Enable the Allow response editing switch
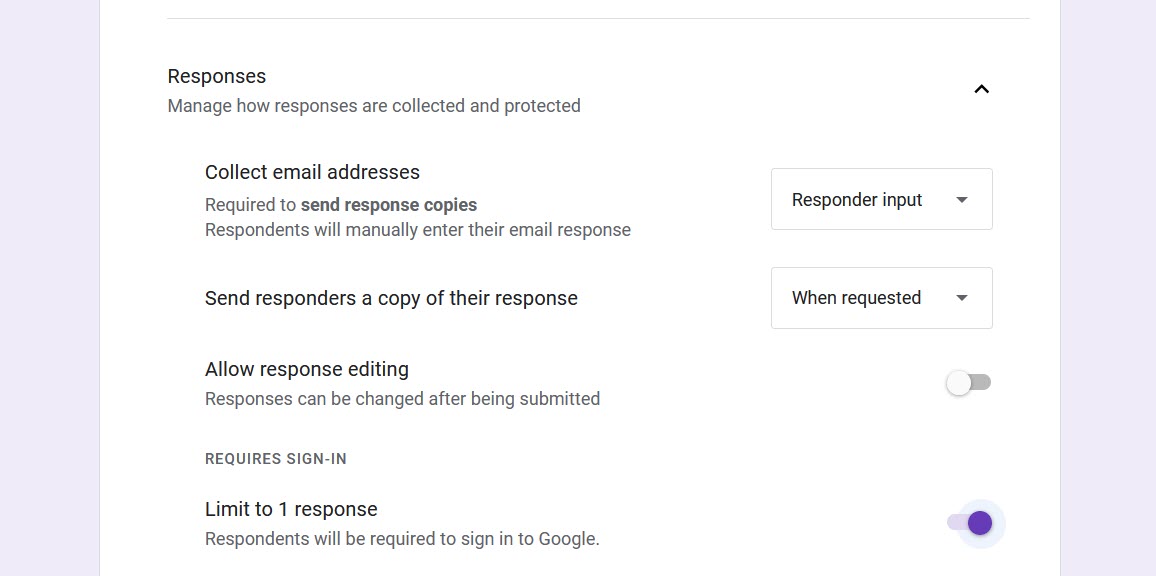1156x576 pixels. (967, 382)
